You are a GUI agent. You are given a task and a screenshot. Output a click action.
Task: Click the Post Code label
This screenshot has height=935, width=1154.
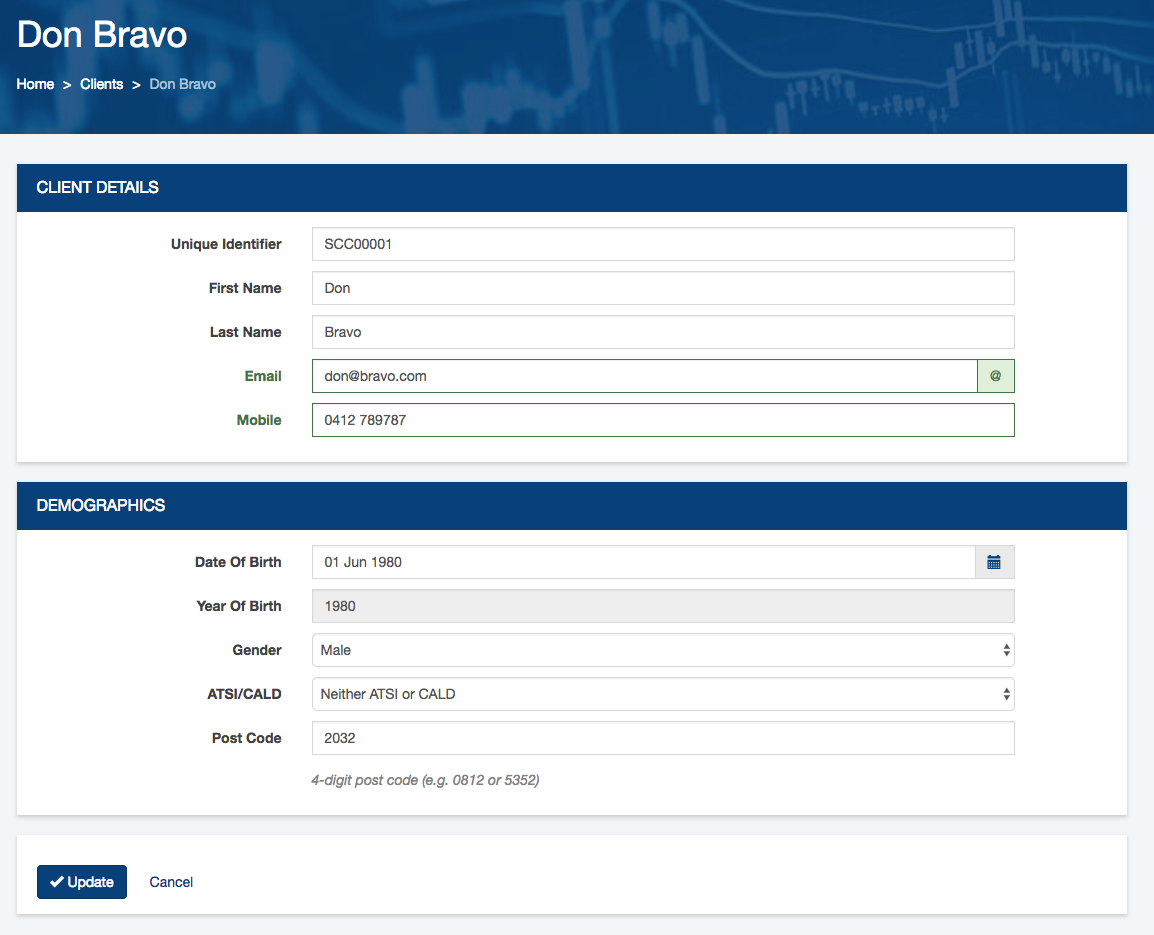(x=247, y=738)
